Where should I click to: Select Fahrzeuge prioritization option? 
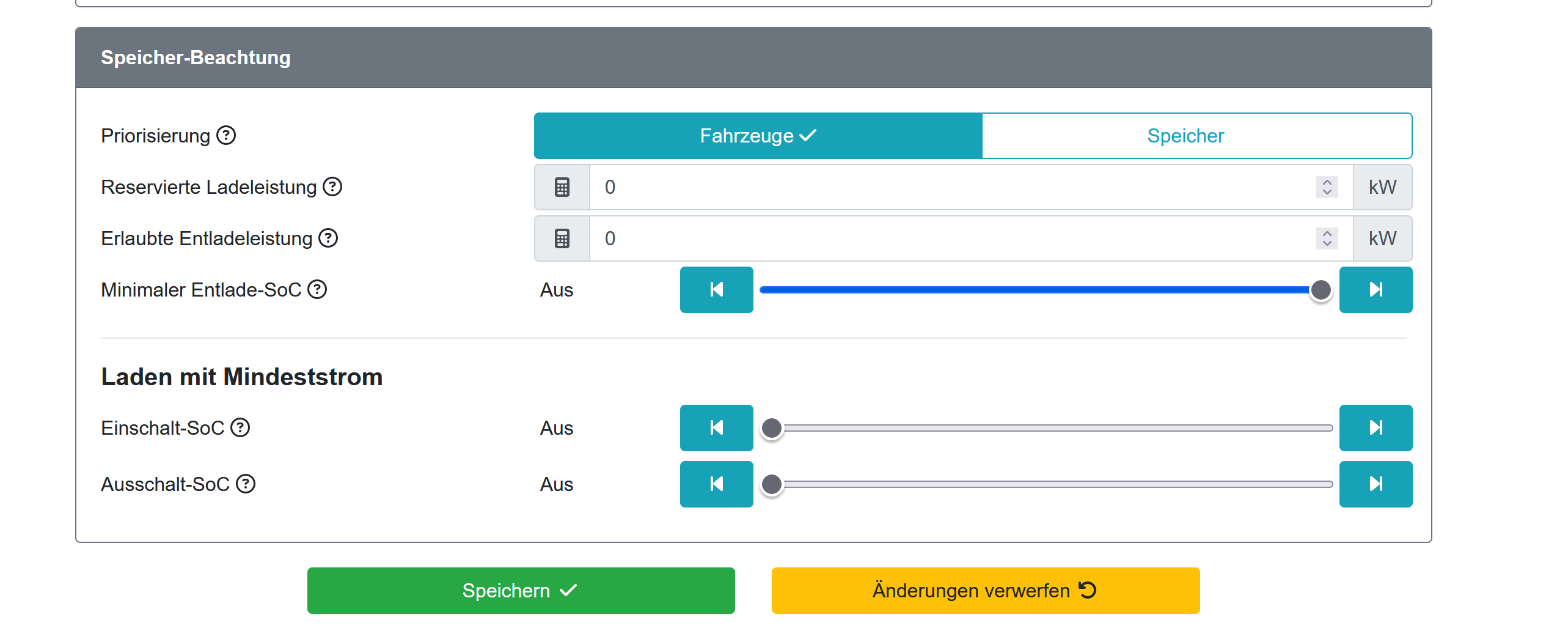pos(758,136)
